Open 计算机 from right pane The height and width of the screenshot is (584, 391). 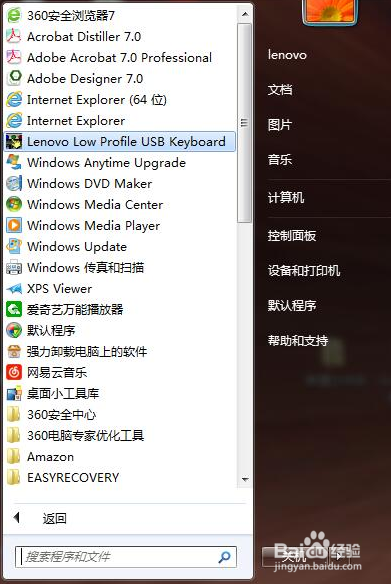(x=286, y=197)
